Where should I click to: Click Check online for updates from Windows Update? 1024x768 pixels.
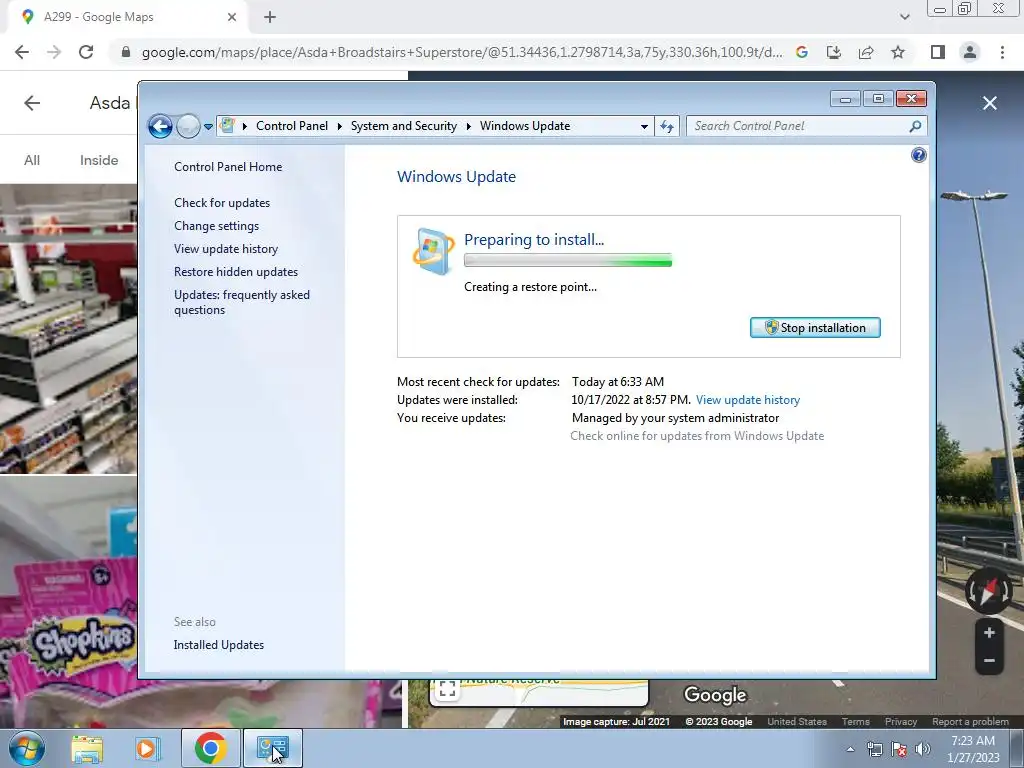[x=697, y=436]
